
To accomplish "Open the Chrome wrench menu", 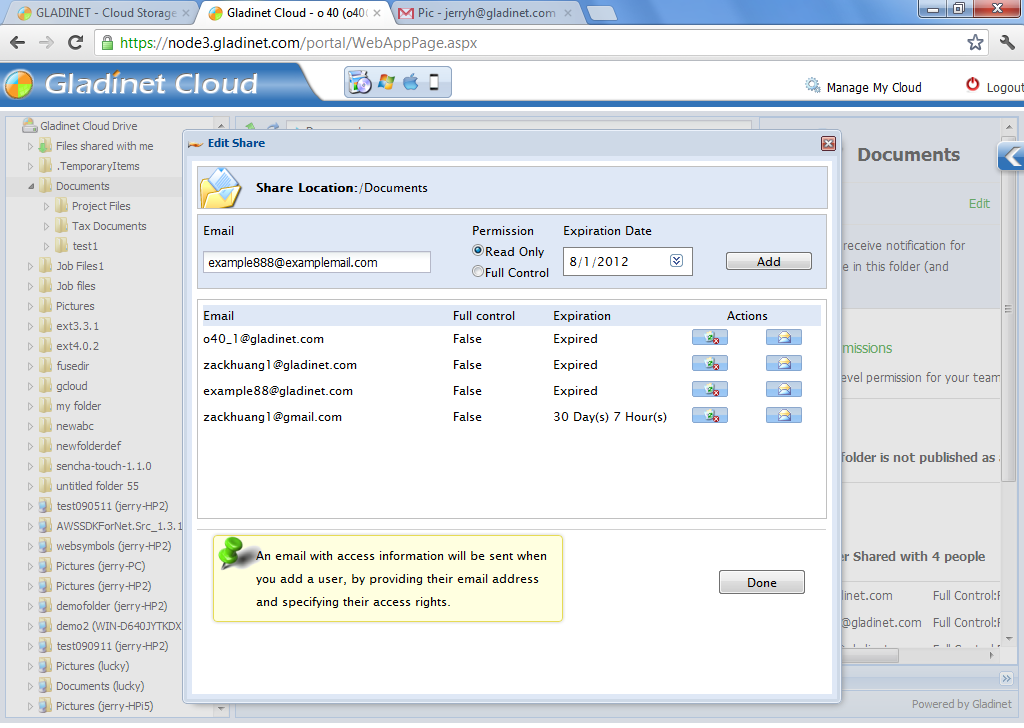I will (1007, 42).
